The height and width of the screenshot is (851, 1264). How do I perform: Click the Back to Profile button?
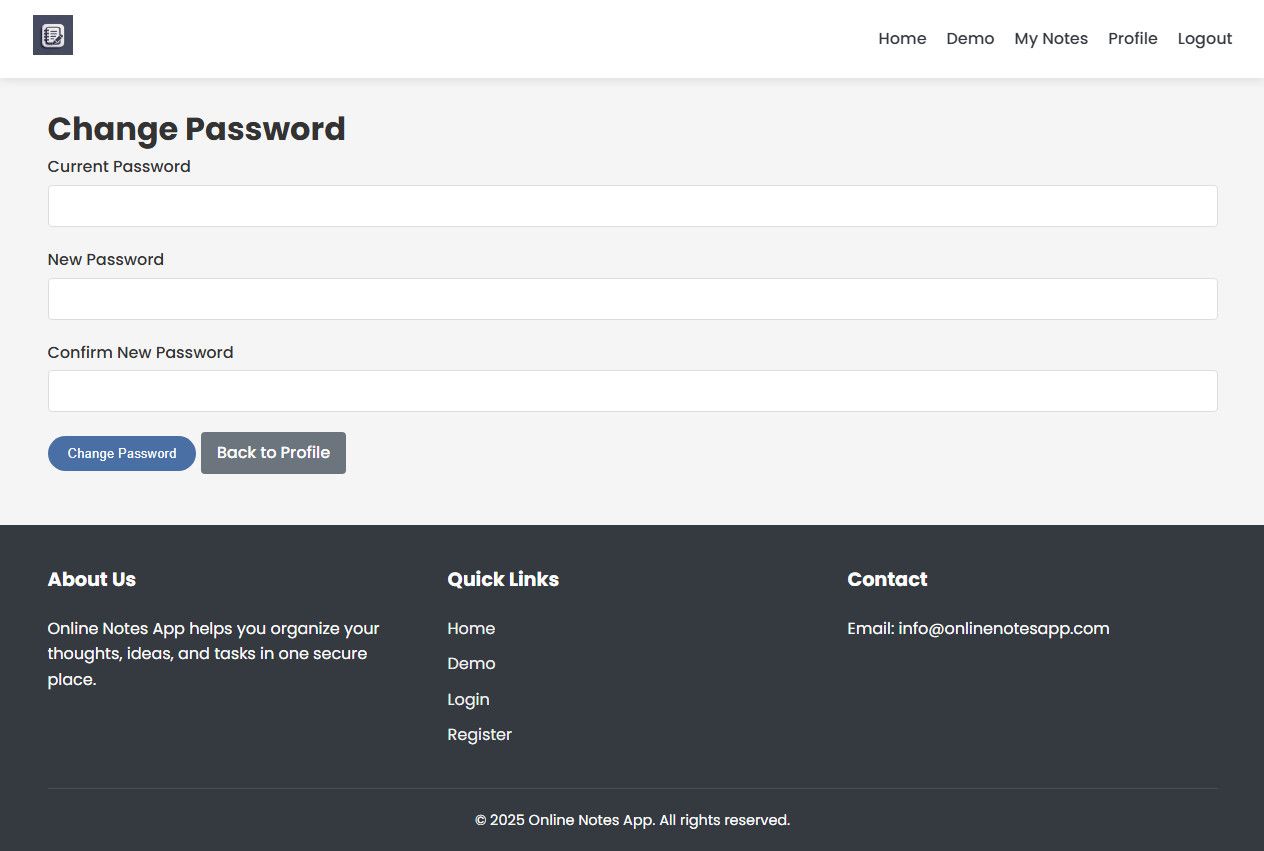[x=273, y=453]
